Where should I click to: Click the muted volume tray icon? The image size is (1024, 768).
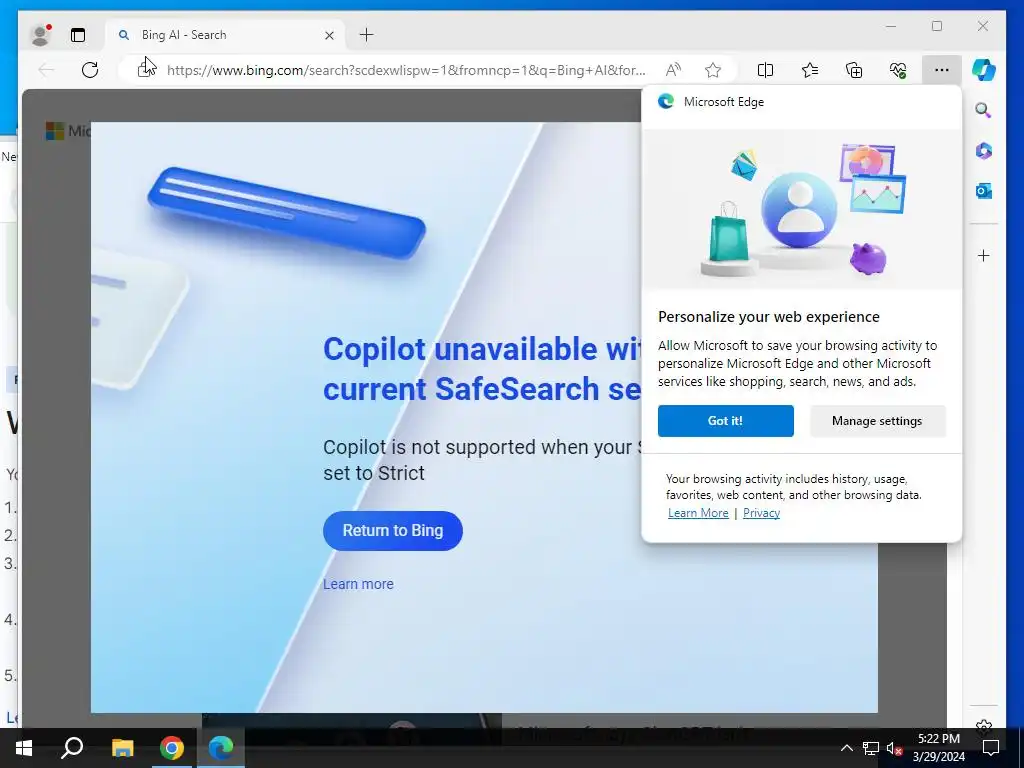(894, 748)
